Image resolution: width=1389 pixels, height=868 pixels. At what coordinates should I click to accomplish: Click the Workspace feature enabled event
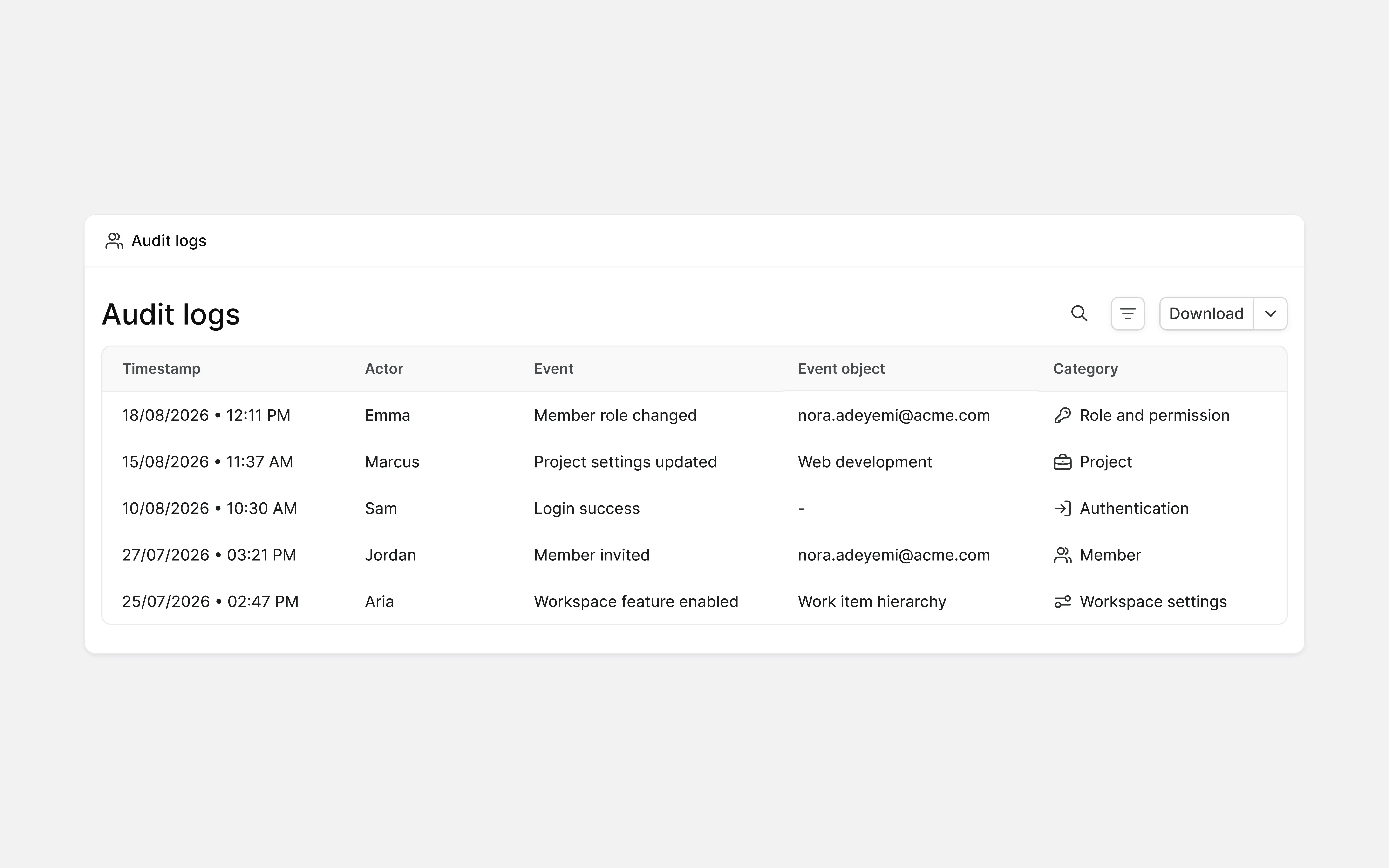pos(636,601)
